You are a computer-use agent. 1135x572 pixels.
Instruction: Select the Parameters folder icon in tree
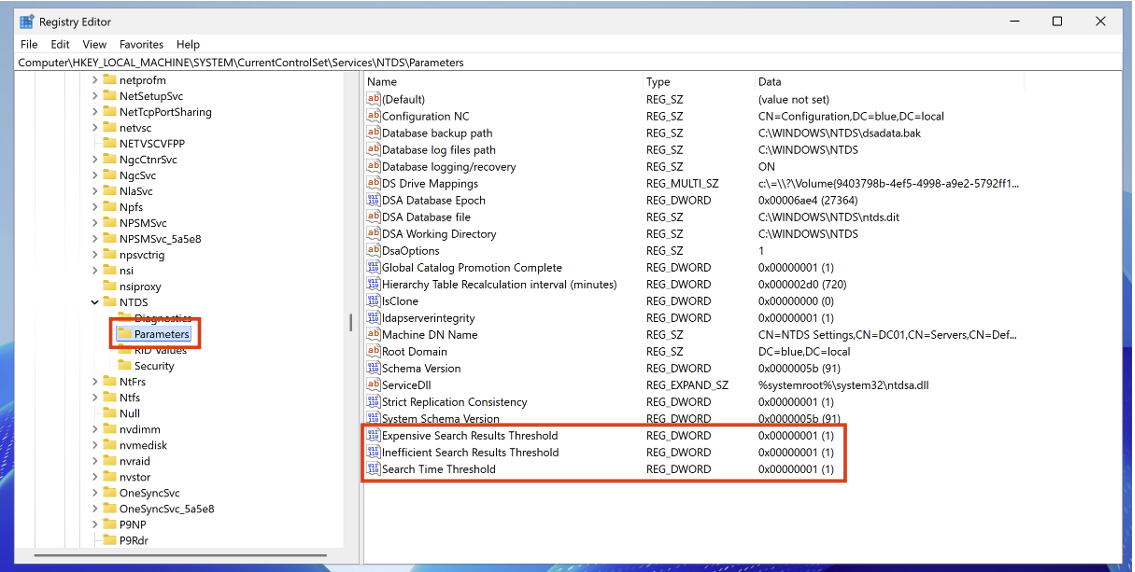click(124, 334)
